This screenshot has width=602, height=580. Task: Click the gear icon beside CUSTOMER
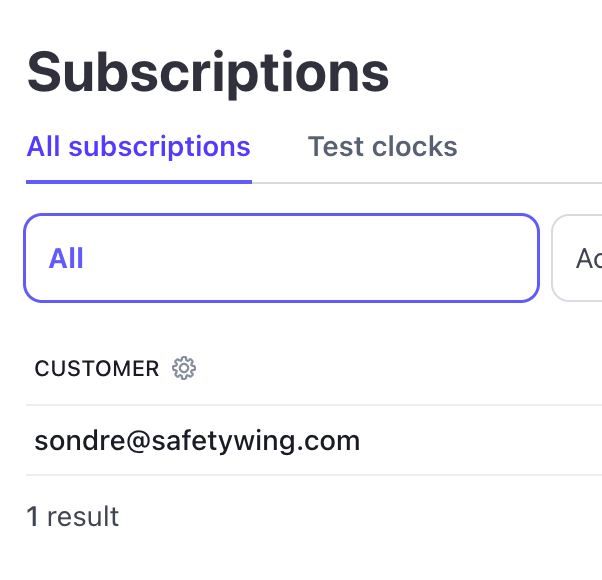[184, 369]
